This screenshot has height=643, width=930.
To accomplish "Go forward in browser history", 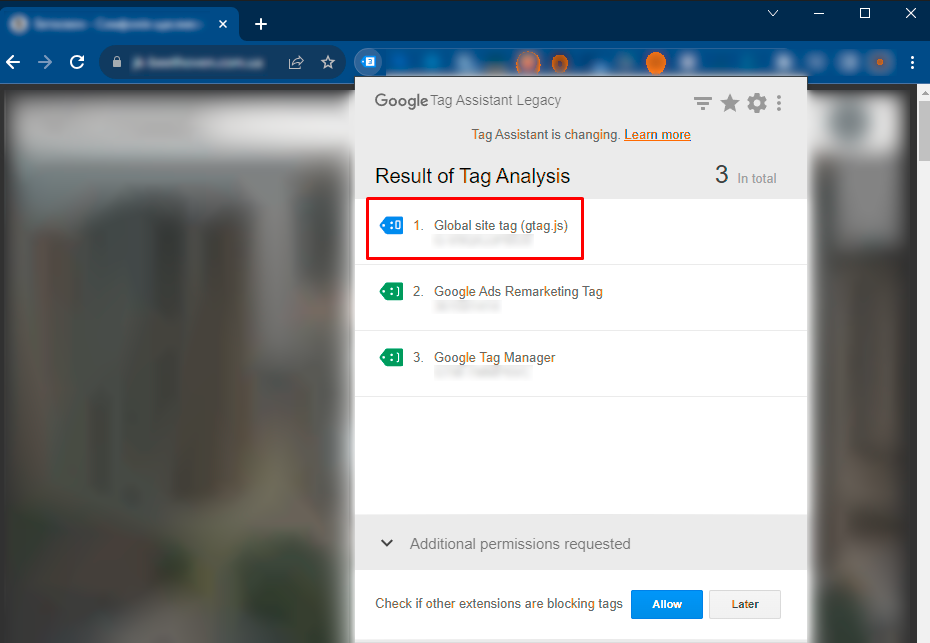I will click(x=45, y=62).
